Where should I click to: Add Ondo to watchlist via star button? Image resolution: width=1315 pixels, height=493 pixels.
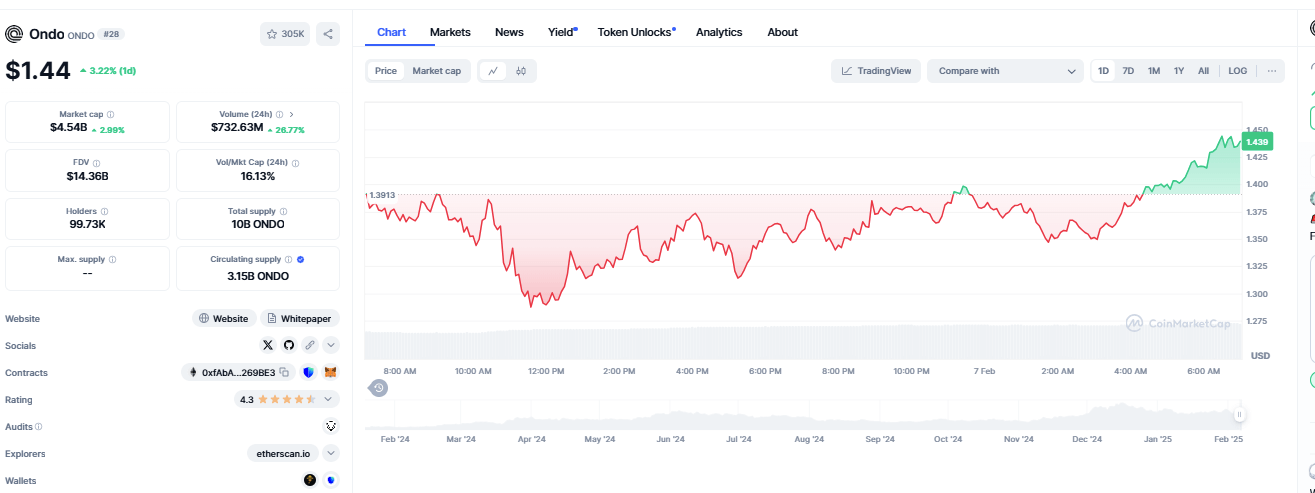pos(285,34)
